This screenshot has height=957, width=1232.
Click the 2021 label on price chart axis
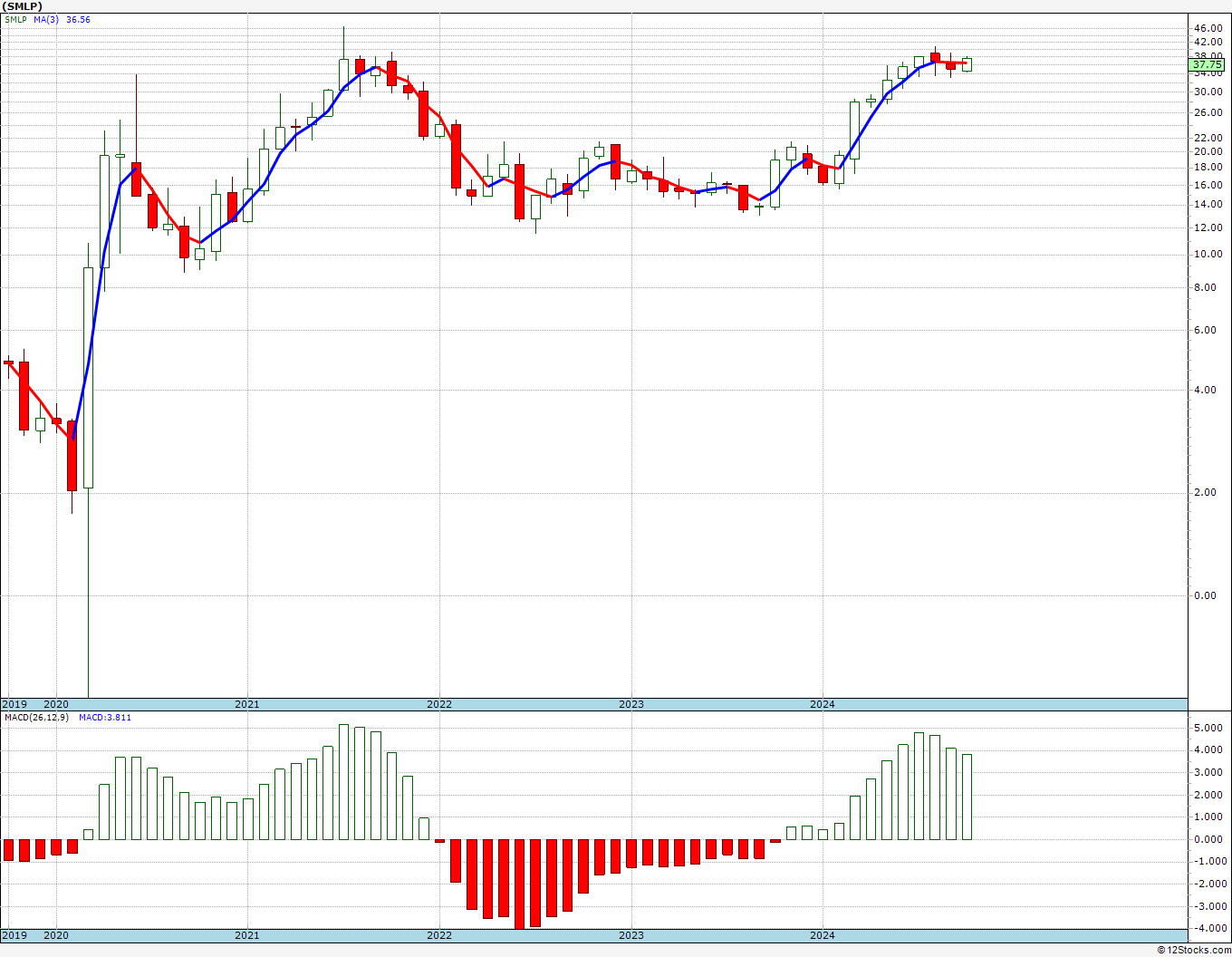pos(247,704)
